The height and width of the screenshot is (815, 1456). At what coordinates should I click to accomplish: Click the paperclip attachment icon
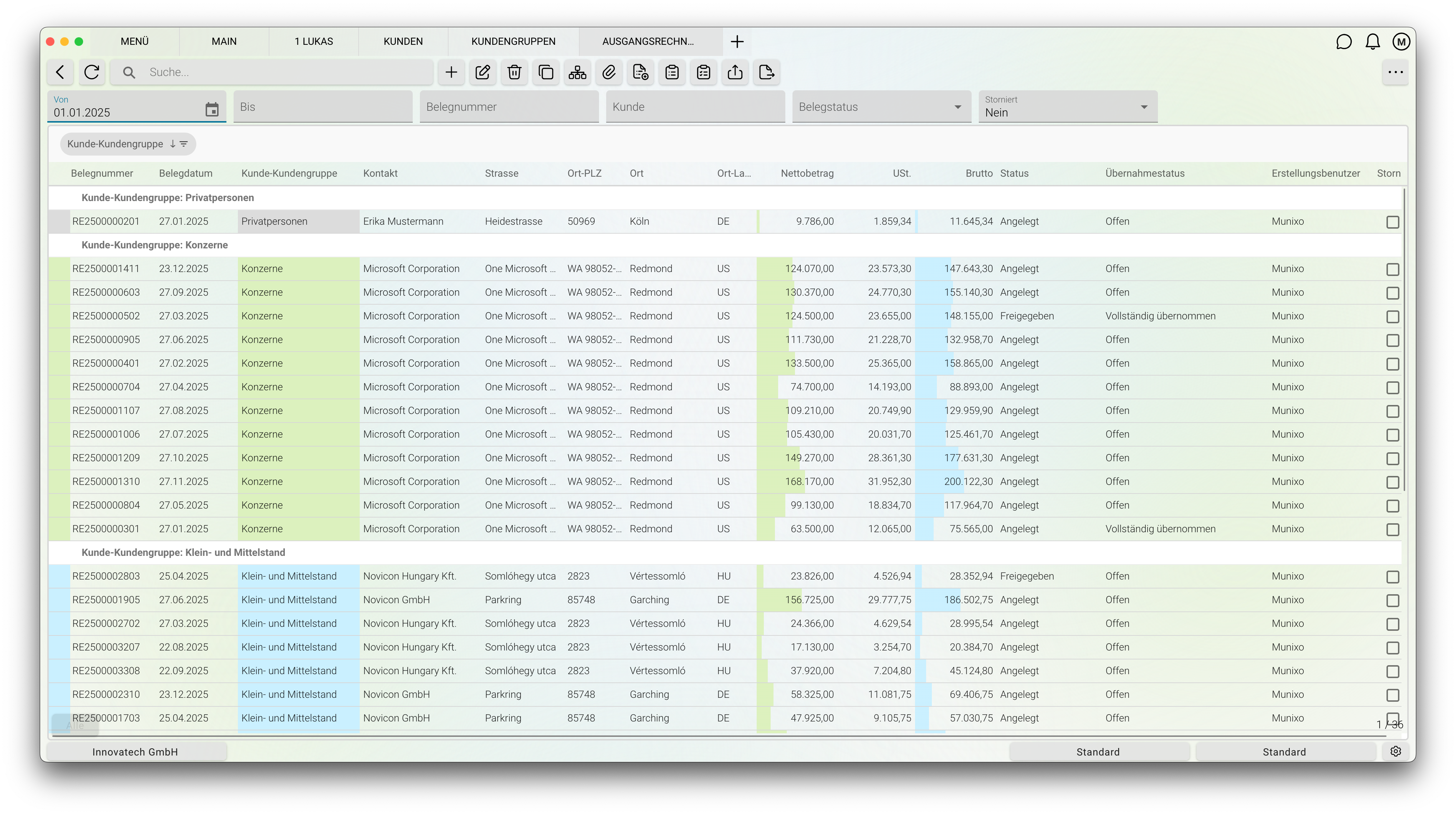tap(609, 72)
